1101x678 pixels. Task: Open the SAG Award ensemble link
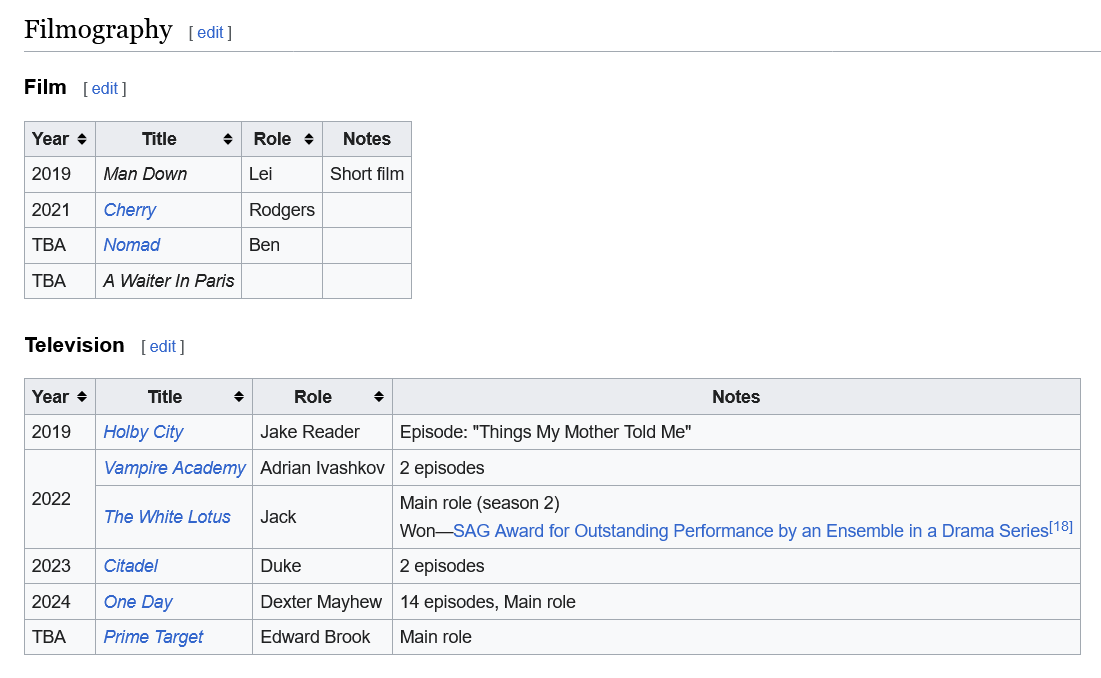click(x=751, y=531)
